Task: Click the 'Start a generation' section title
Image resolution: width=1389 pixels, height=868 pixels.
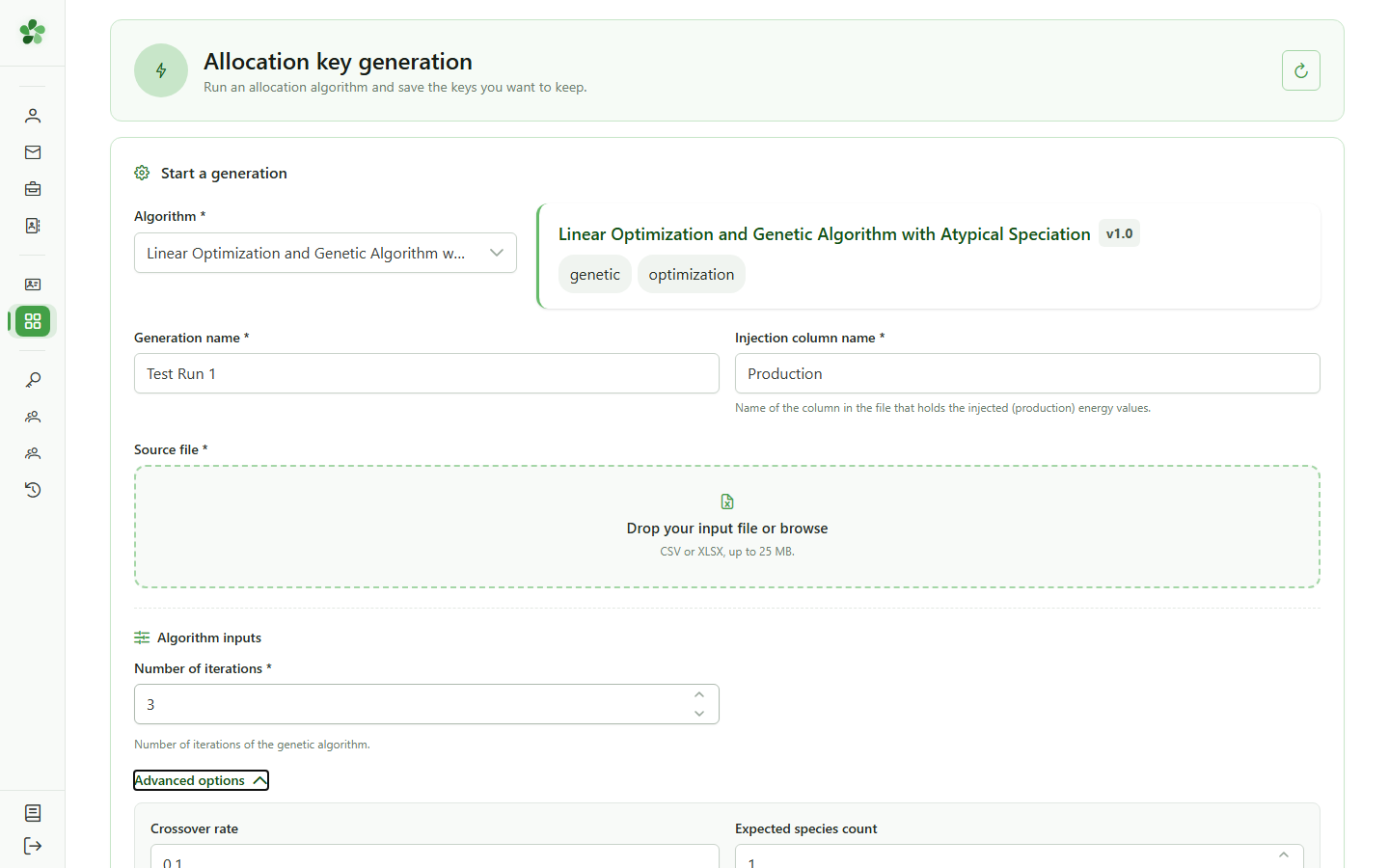Action: pyautogui.click(x=224, y=173)
